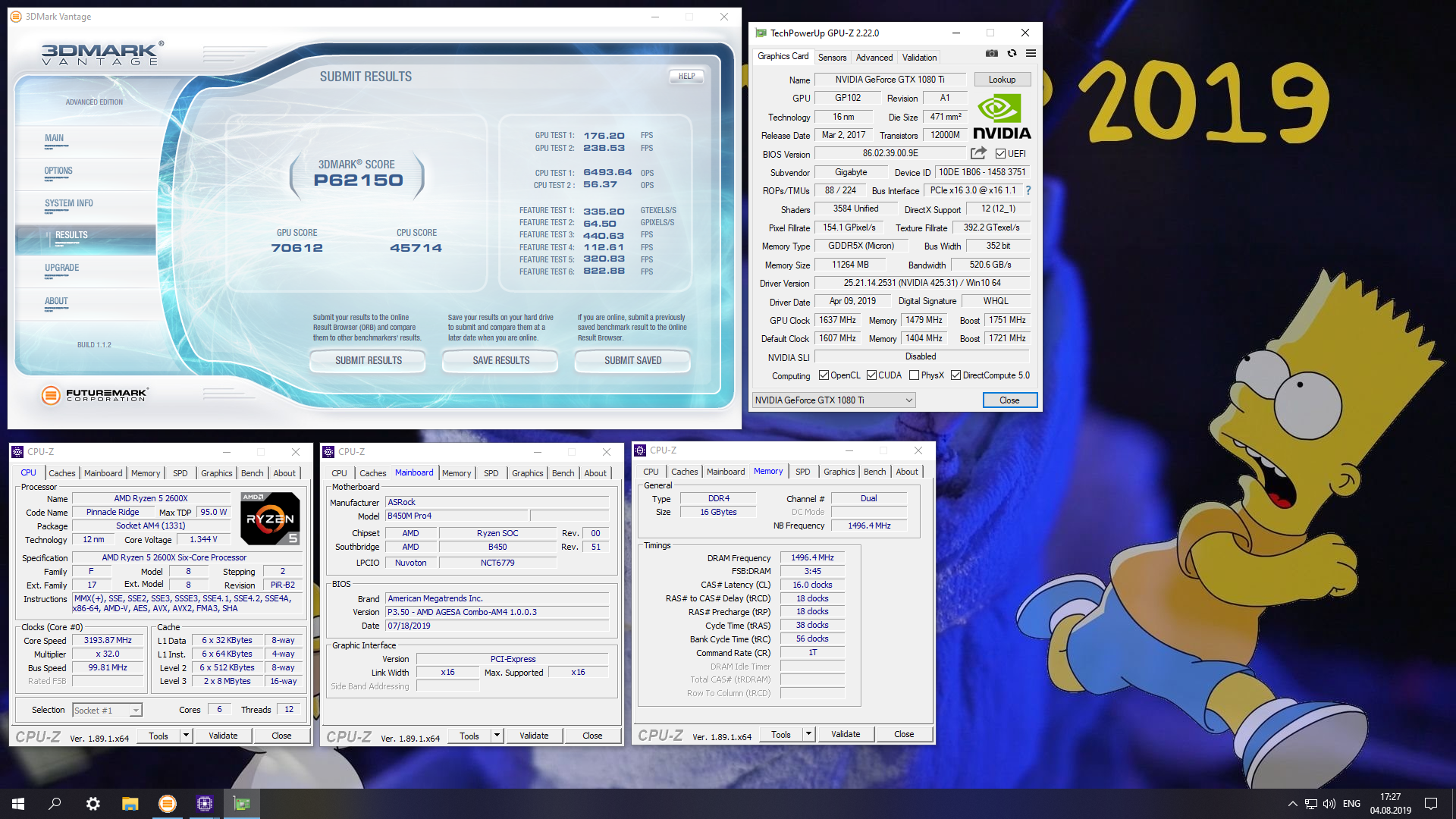Click Tools button in Mainboard CPU-Z window
This screenshot has height=819, width=1456.
[469, 736]
